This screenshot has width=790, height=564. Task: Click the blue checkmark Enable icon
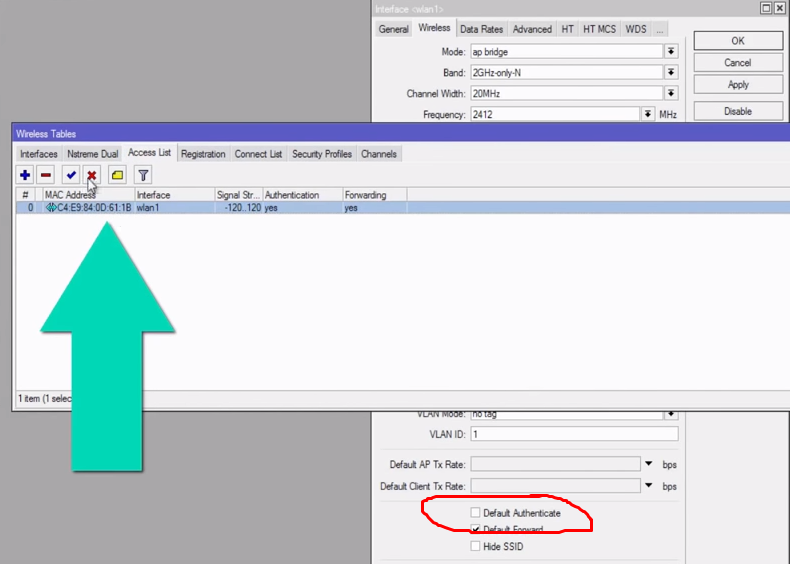click(x=71, y=175)
